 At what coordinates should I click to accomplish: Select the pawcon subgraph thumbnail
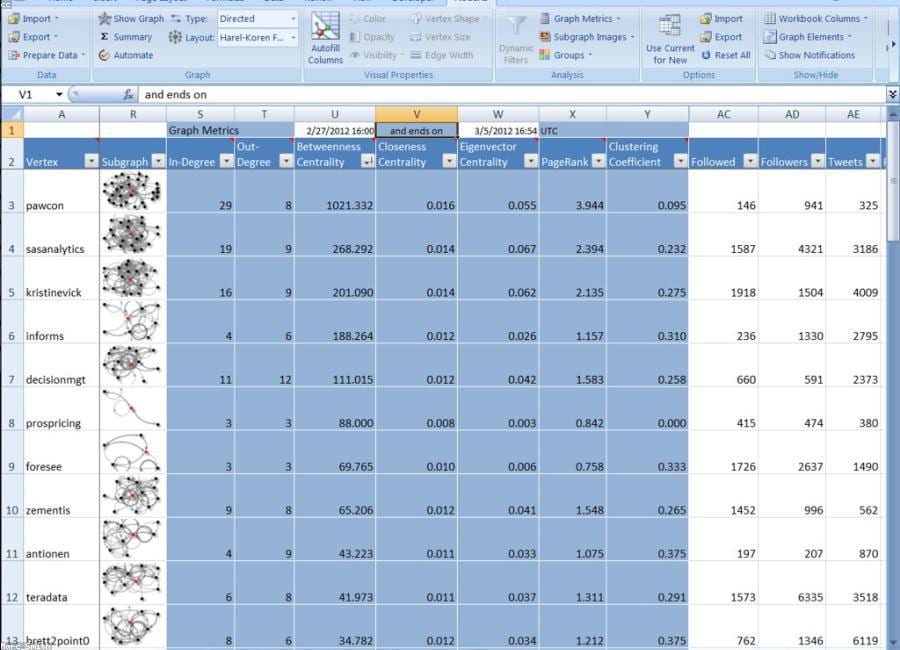132,191
